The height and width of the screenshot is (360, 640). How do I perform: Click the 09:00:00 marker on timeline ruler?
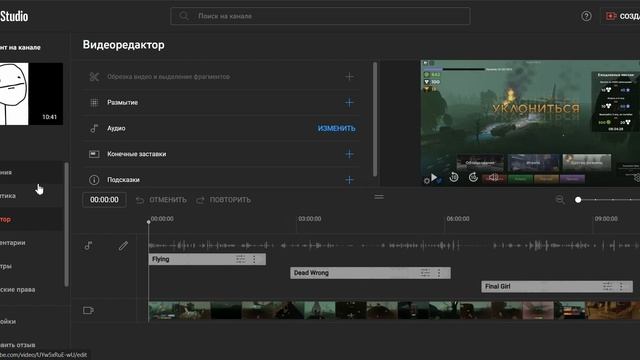(x=606, y=219)
